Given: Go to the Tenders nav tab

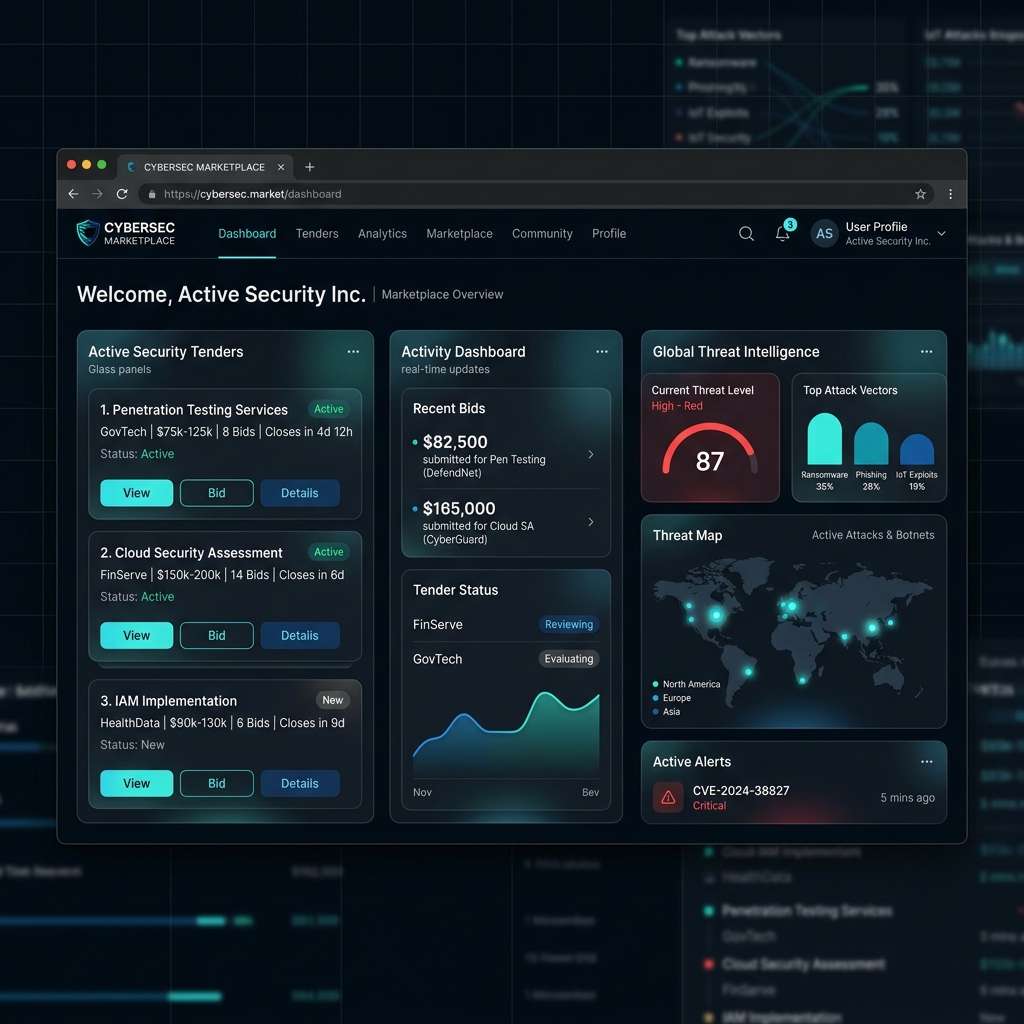Looking at the screenshot, I should (317, 234).
